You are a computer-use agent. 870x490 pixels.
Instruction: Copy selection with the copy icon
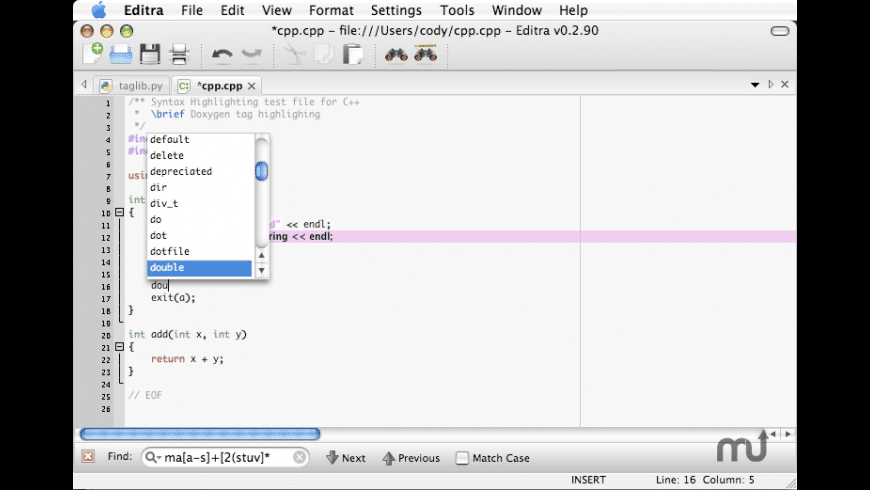323,54
